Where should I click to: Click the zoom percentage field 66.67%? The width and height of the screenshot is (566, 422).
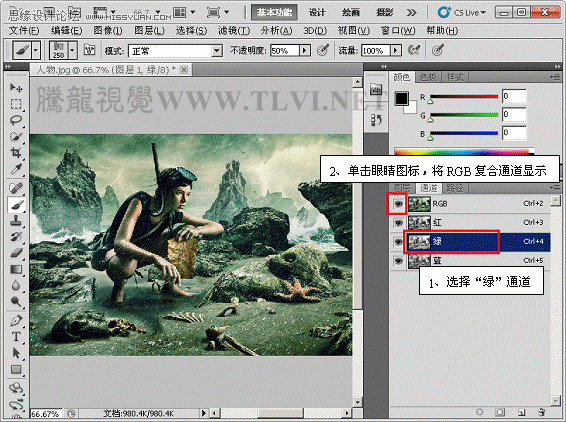coord(47,414)
